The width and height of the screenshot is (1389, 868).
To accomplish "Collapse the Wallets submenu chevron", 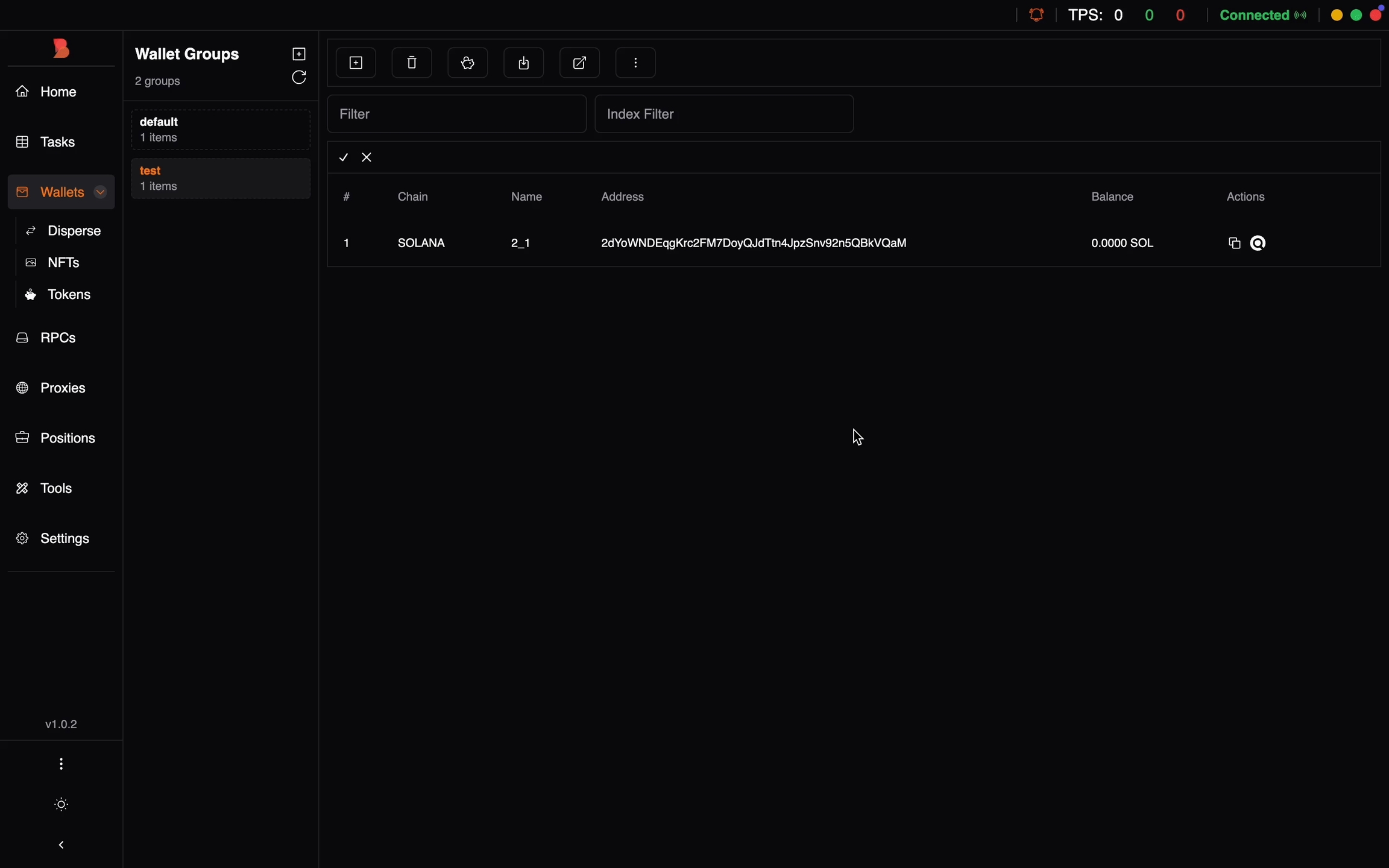I will coord(100,192).
